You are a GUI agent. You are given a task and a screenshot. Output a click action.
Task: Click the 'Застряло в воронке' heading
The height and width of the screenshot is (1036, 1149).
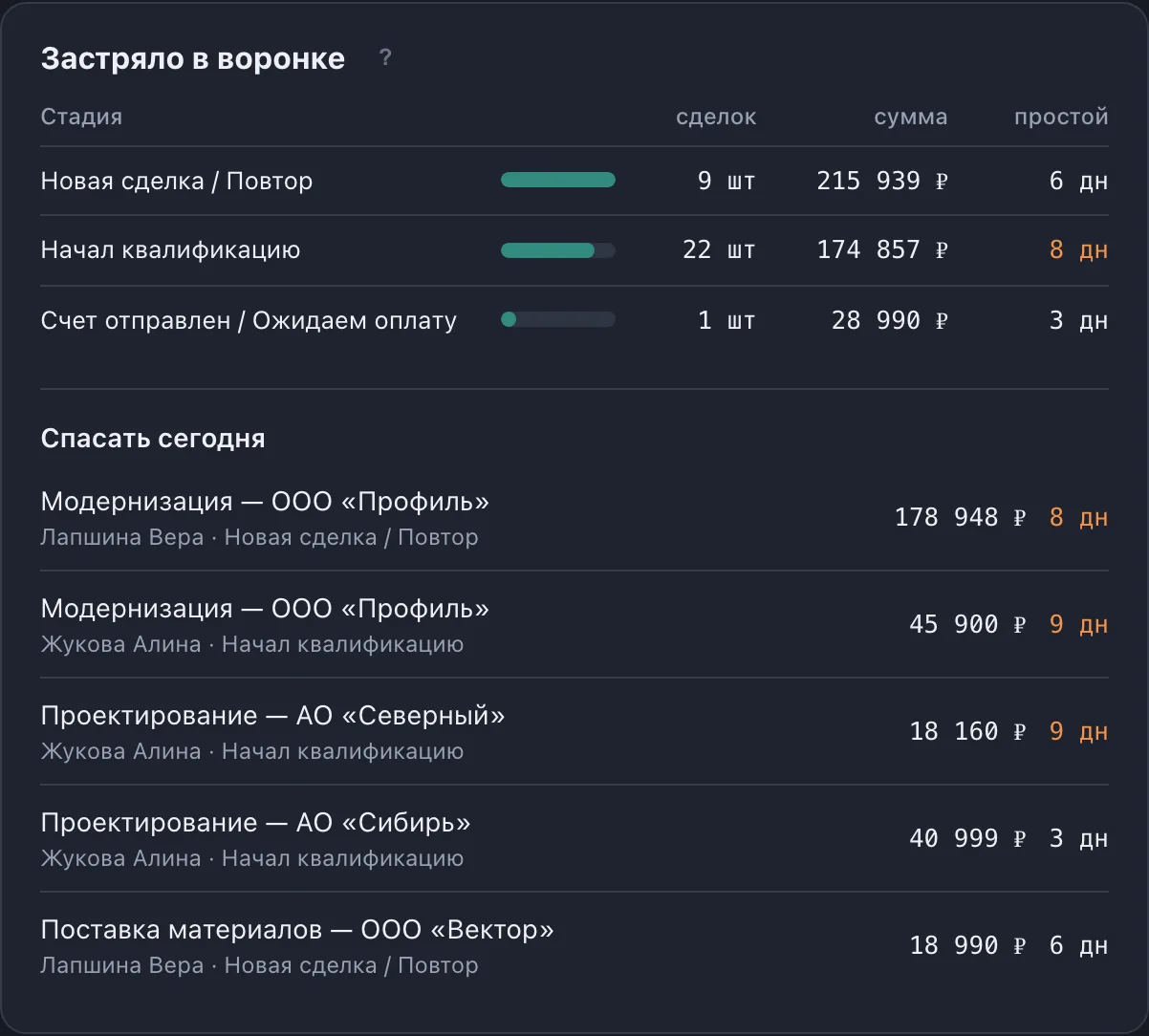pos(193,59)
